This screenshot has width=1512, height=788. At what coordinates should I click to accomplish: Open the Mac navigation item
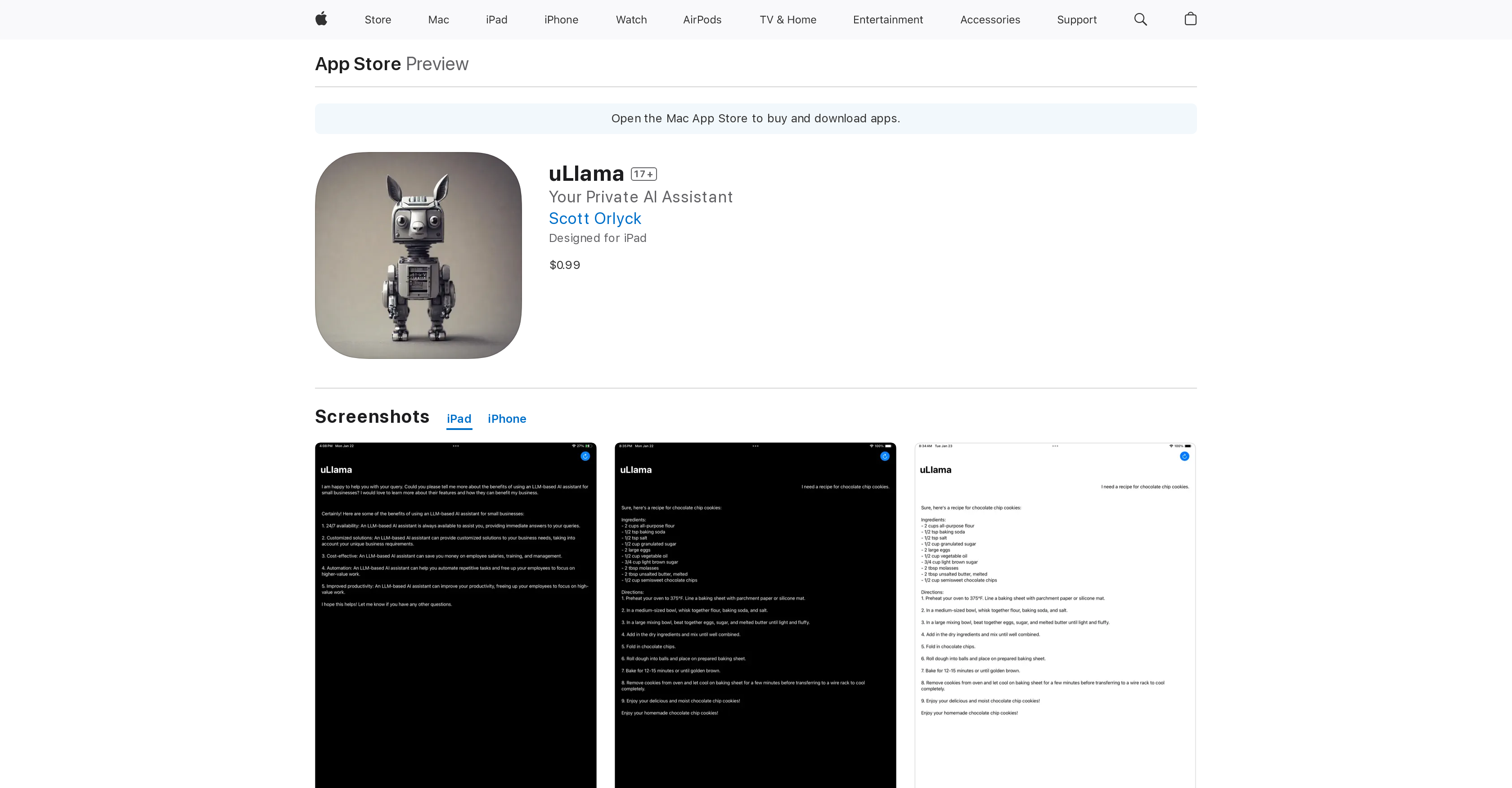tap(438, 19)
